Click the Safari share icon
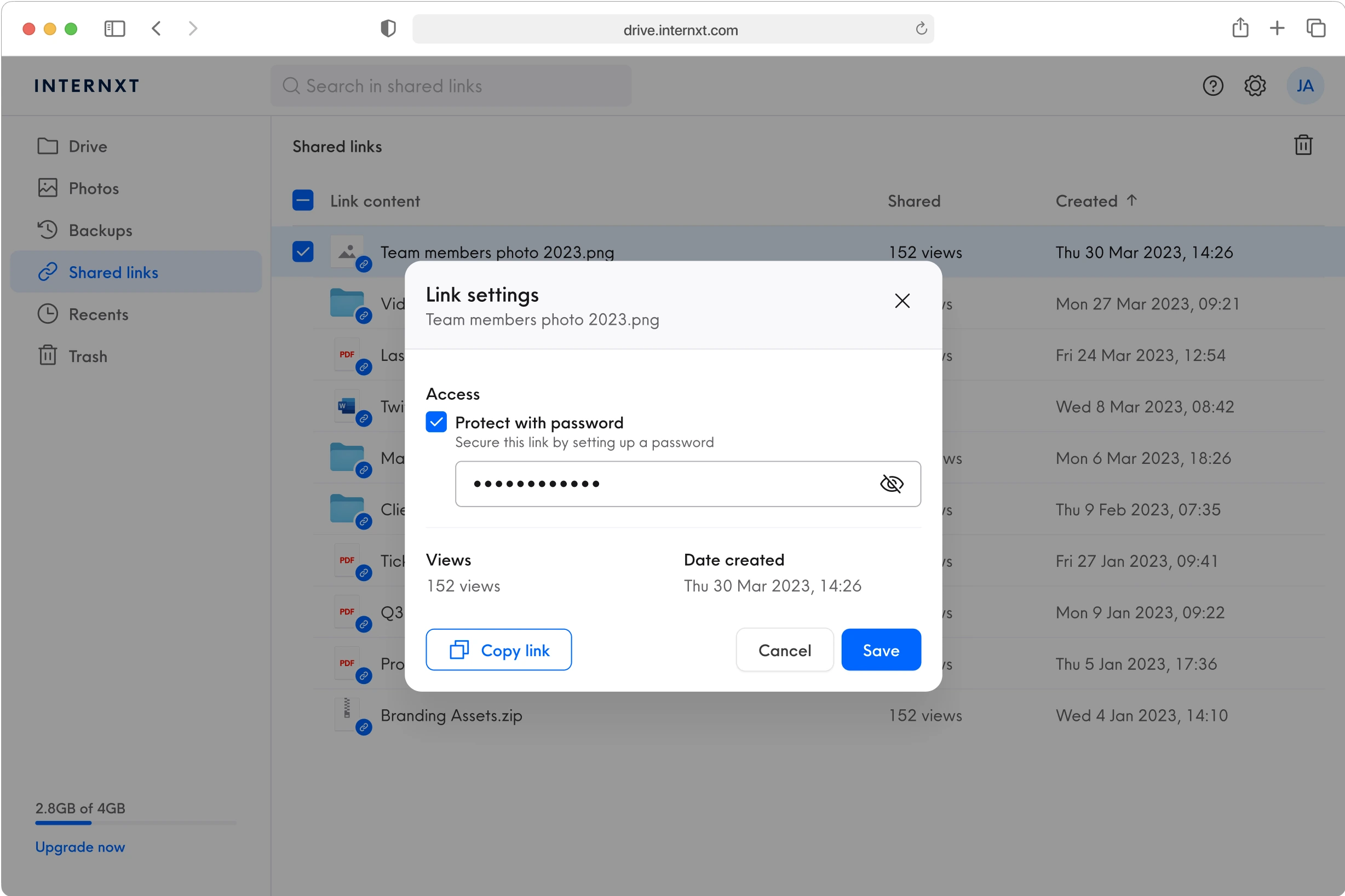This screenshot has height=896, width=1345. click(x=1240, y=28)
